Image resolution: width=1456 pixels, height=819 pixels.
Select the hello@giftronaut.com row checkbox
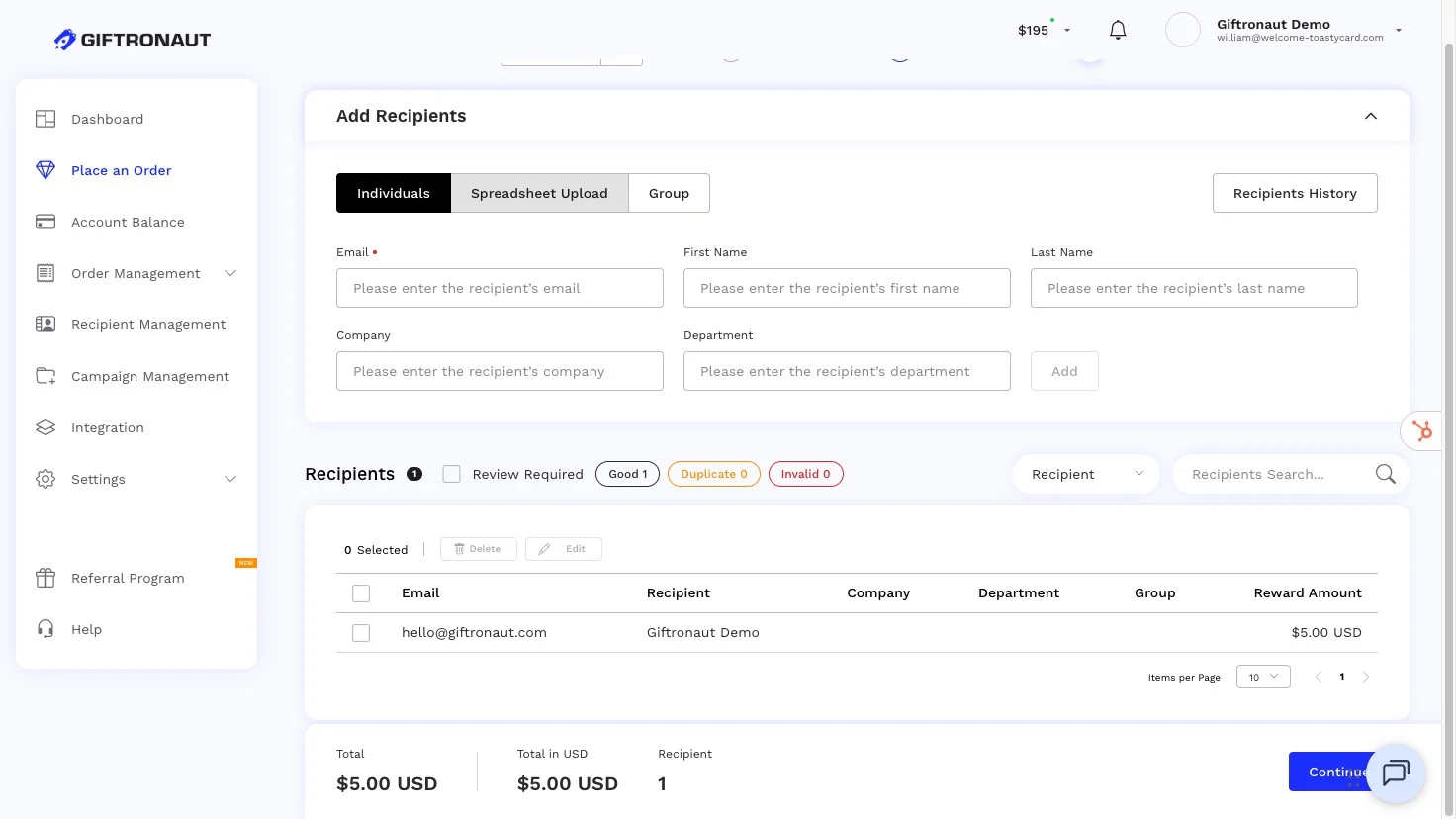coord(361,633)
